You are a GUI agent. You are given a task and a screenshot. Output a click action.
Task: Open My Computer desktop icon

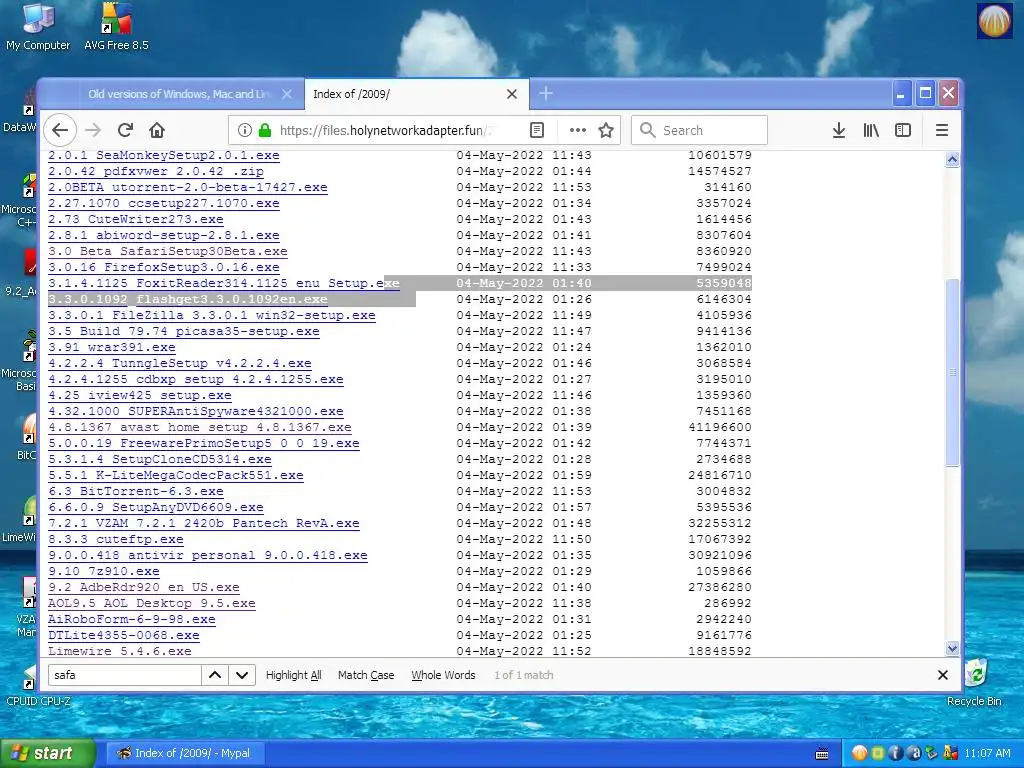38,27
